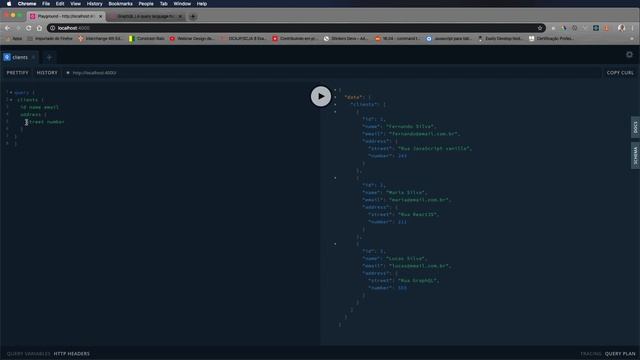
Task: Select the clients query tab
Action: pyautogui.click(x=20, y=58)
